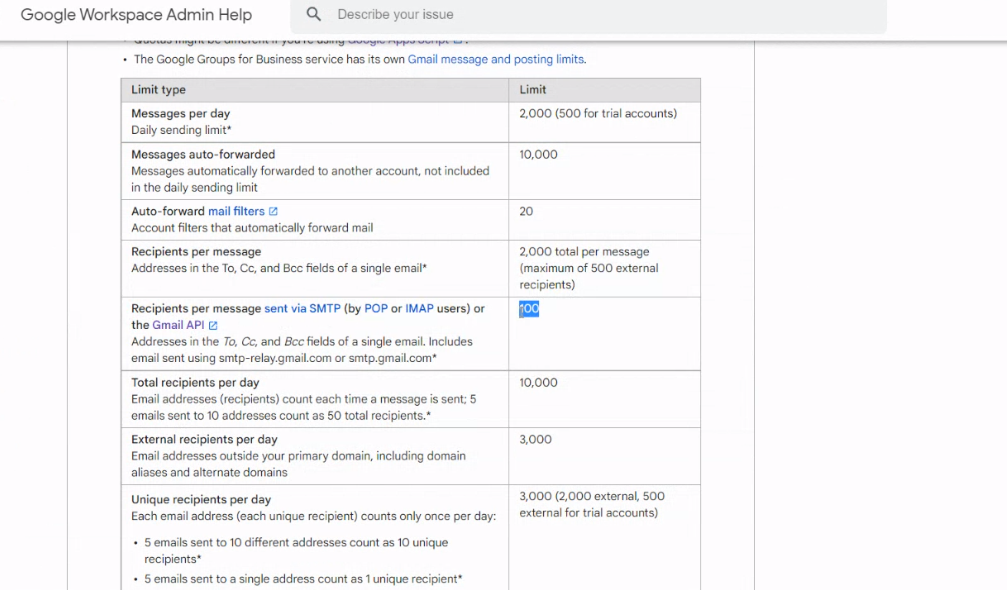Viewport: 1007px width, 590px height.
Task: Click the 20 auto-forward filters limit
Action: (x=526, y=211)
